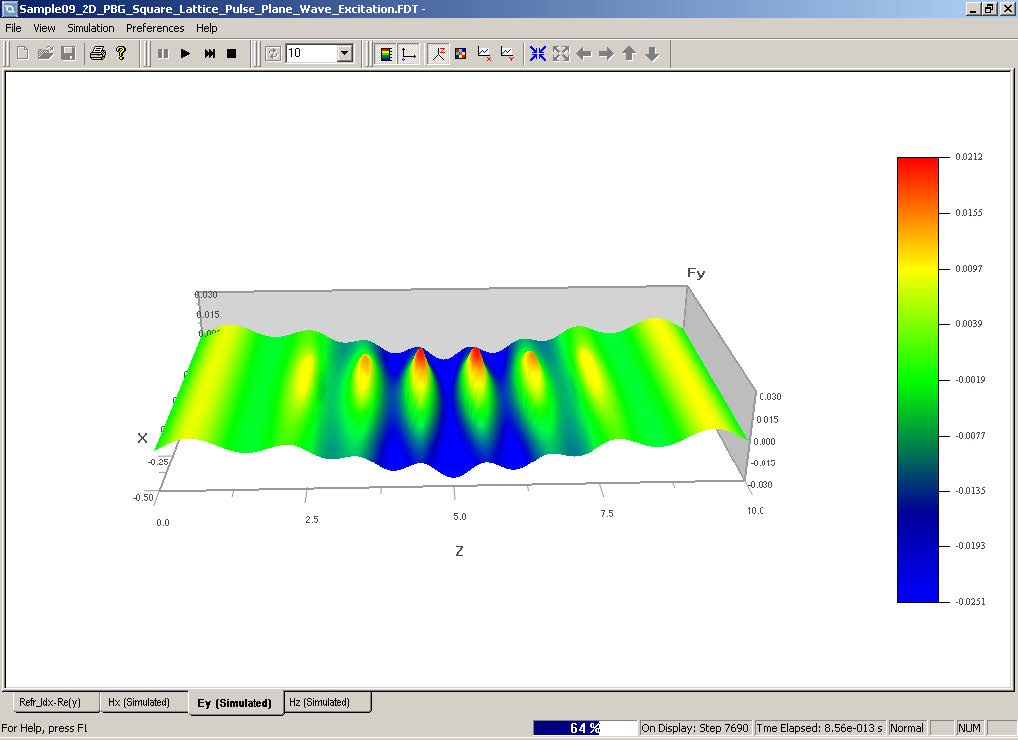The image size is (1018, 740).
Task: Open the color palette display settings
Action: [385, 54]
